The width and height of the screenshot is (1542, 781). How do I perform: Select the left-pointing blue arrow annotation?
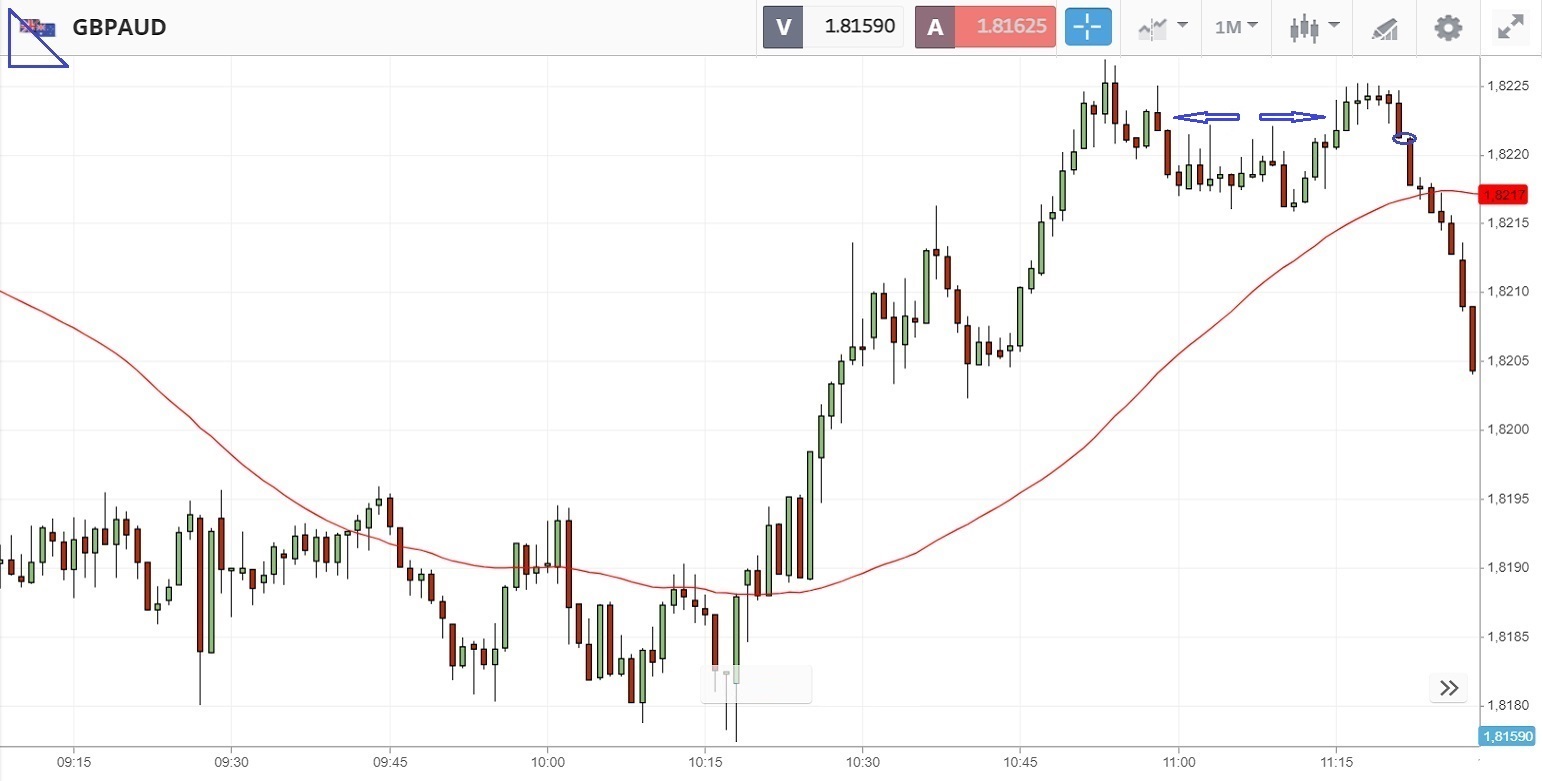click(1206, 117)
